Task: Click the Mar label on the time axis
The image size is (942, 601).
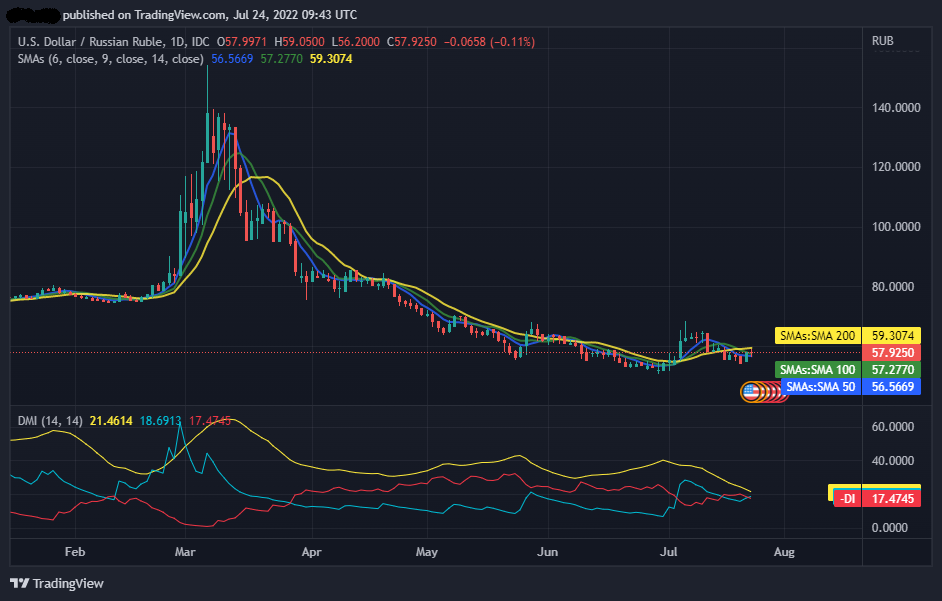Action: tap(185, 552)
